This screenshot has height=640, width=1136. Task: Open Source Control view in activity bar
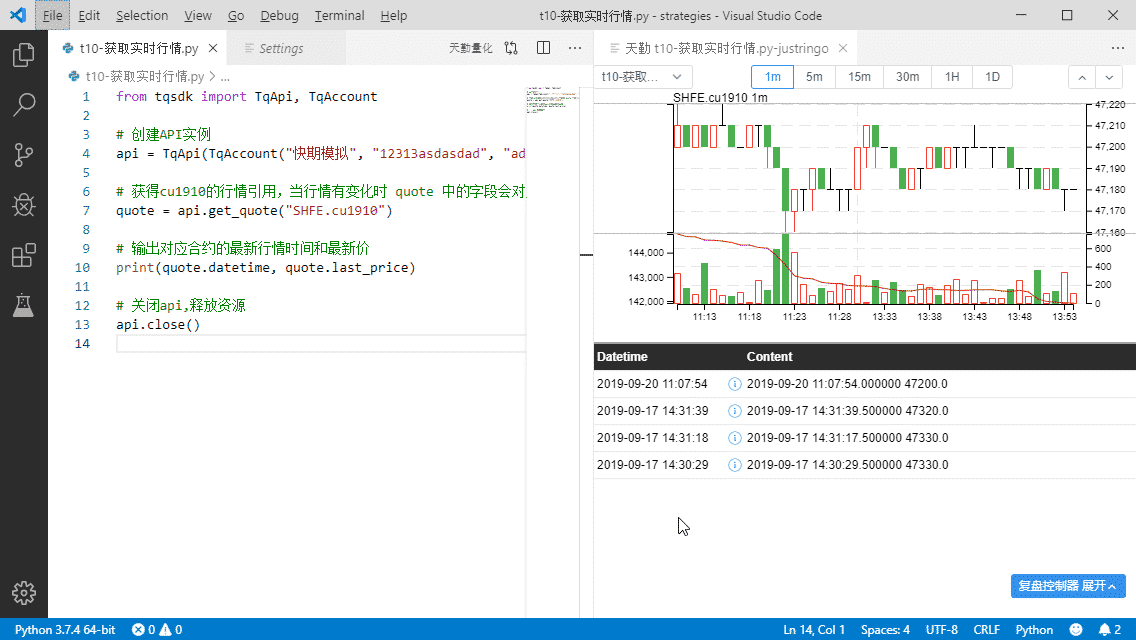point(23,155)
